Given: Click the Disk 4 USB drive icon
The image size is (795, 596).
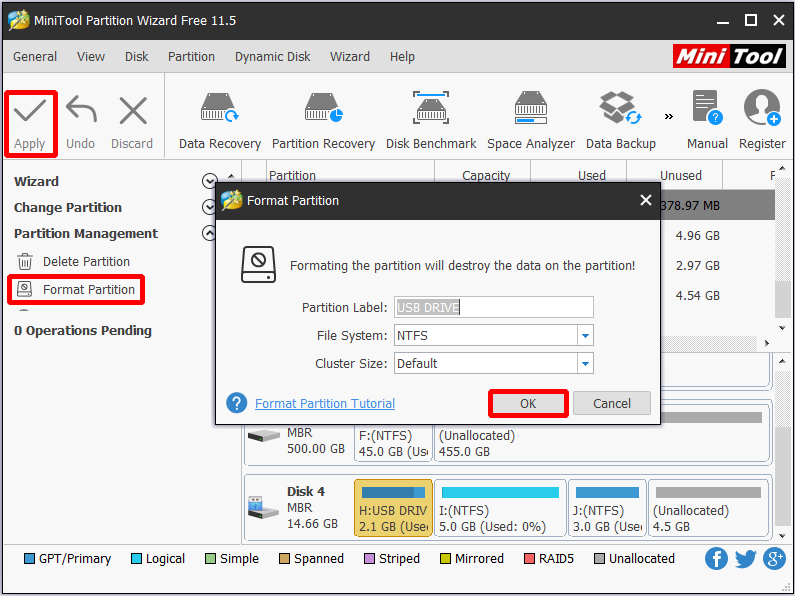Looking at the screenshot, I should 263,508.
